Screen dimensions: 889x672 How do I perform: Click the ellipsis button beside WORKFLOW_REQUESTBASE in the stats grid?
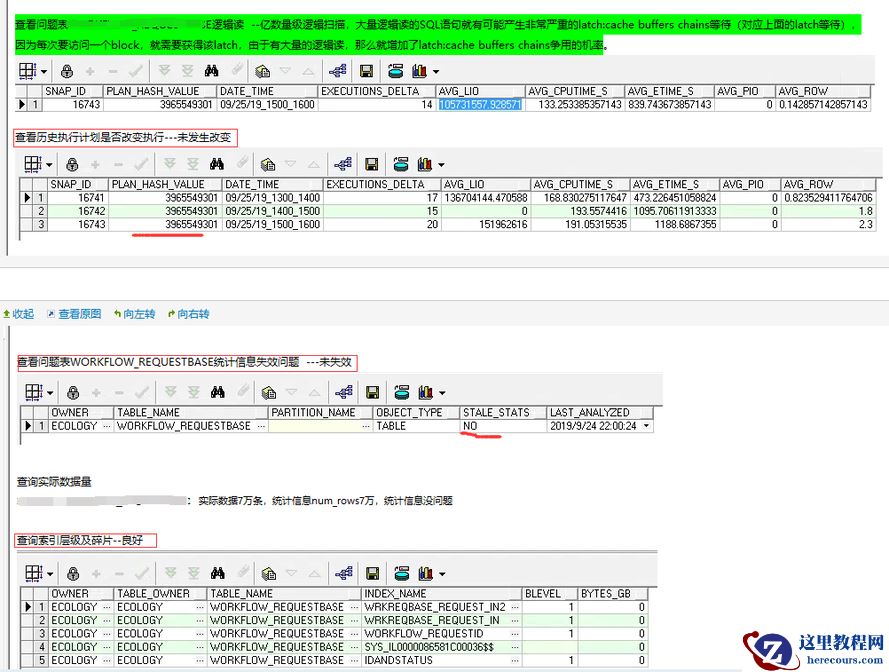261,426
